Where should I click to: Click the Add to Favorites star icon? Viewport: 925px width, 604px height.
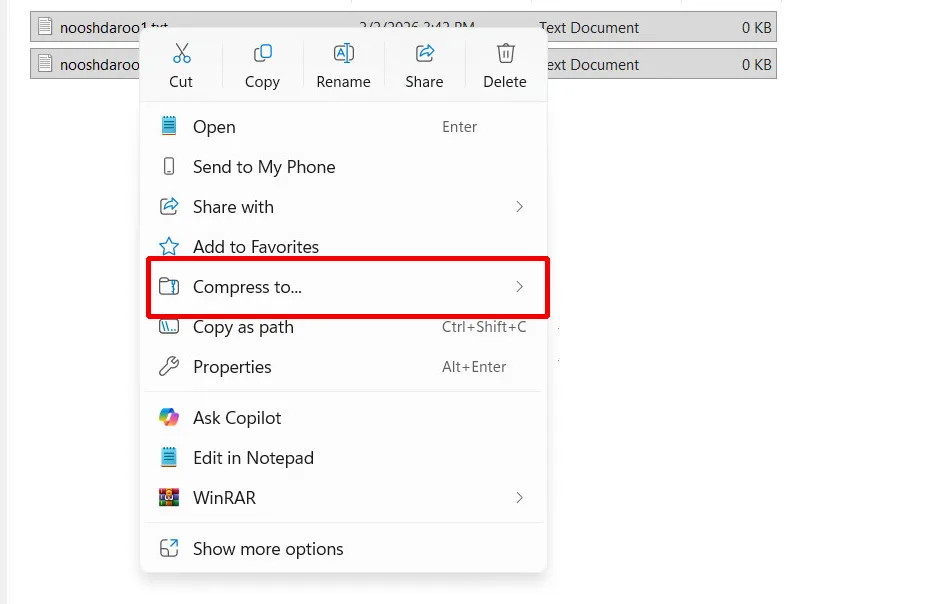pos(169,247)
